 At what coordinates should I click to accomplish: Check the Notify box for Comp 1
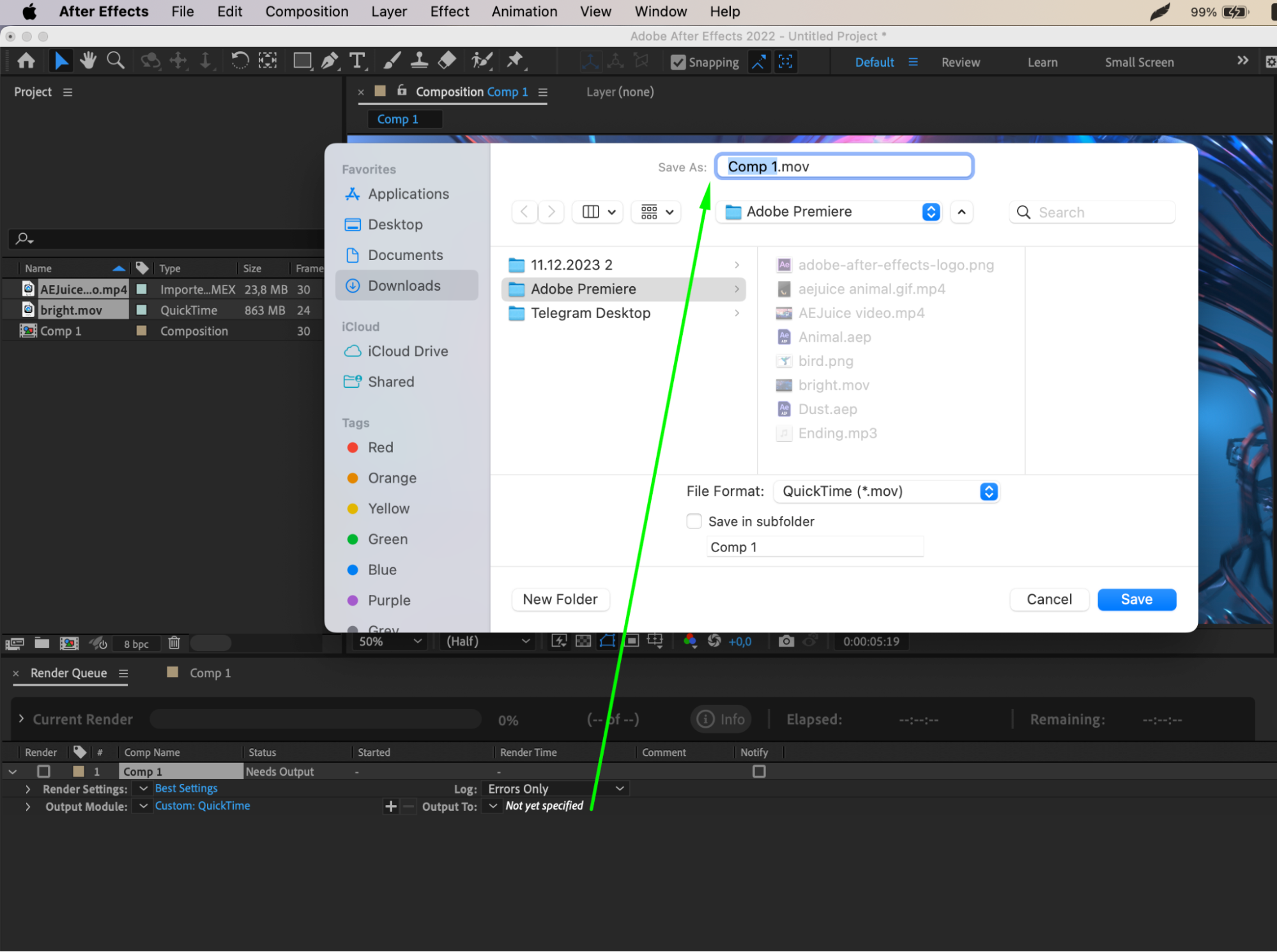758,771
